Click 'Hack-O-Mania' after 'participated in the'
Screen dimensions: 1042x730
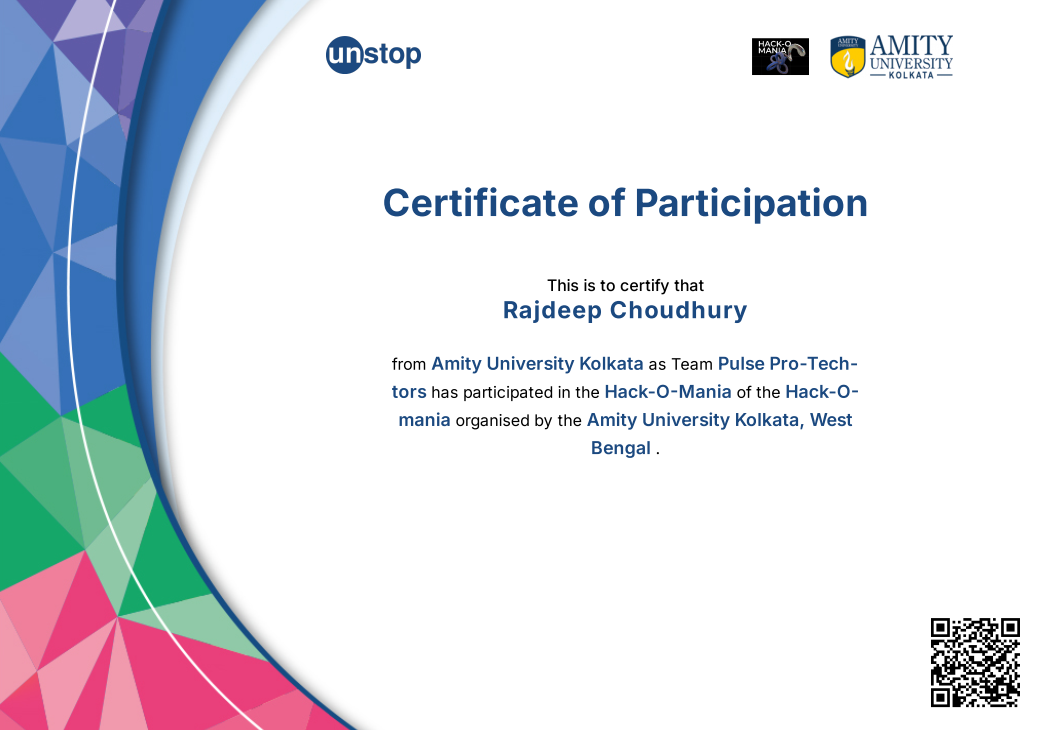point(668,392)
